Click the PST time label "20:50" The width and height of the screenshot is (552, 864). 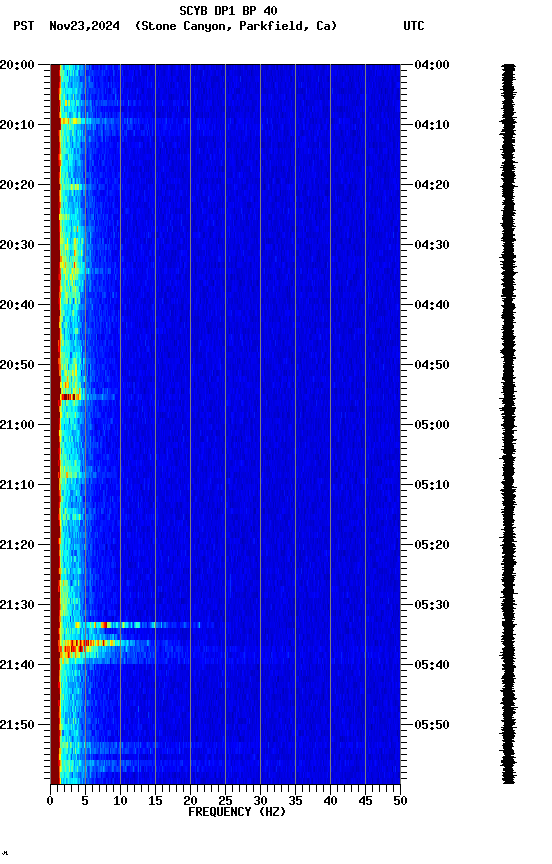point(17,365)
